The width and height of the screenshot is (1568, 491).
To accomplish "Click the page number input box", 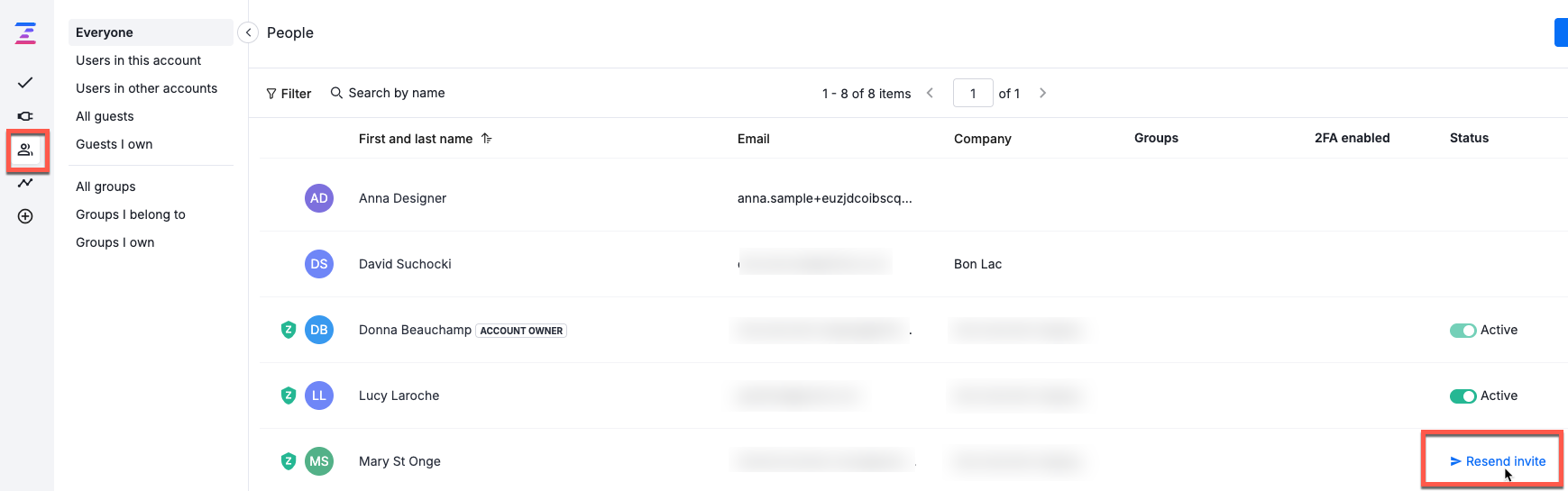I will point(973,93).
